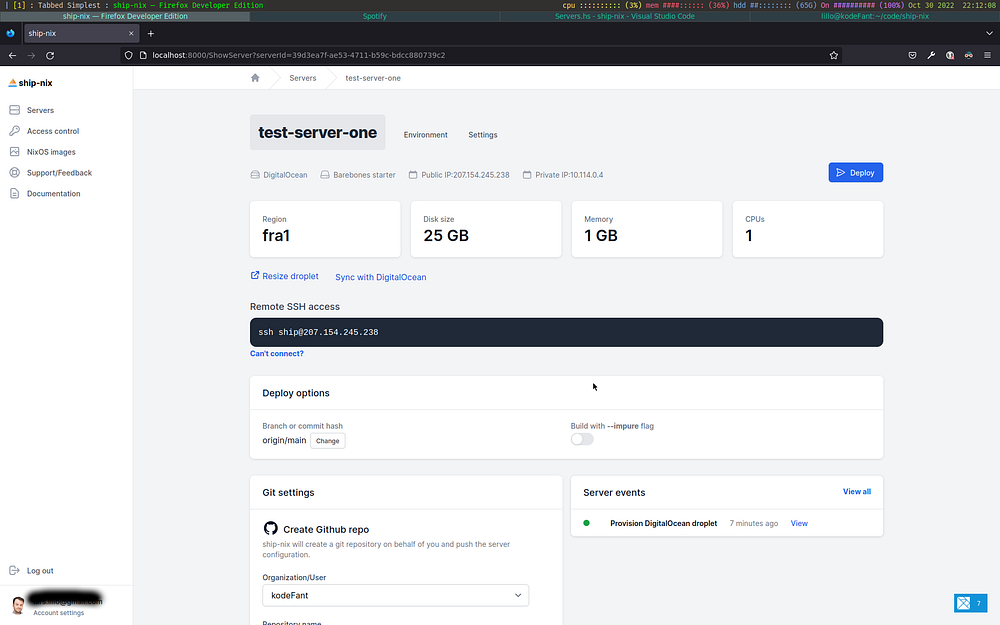The image size is (1000, 625).
Task: Switch to the Environment tab
Action: [x=425, y=135]
